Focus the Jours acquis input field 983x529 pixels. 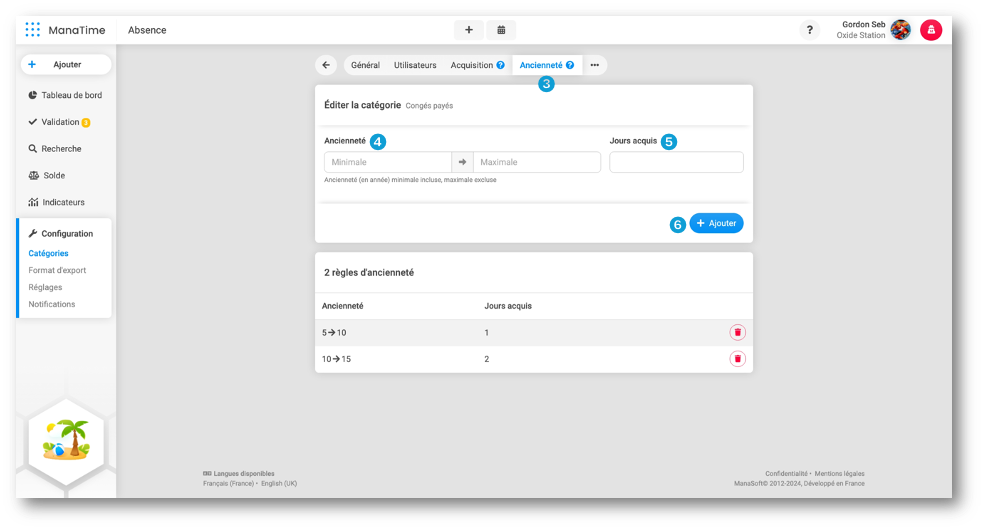coord(676,162)
